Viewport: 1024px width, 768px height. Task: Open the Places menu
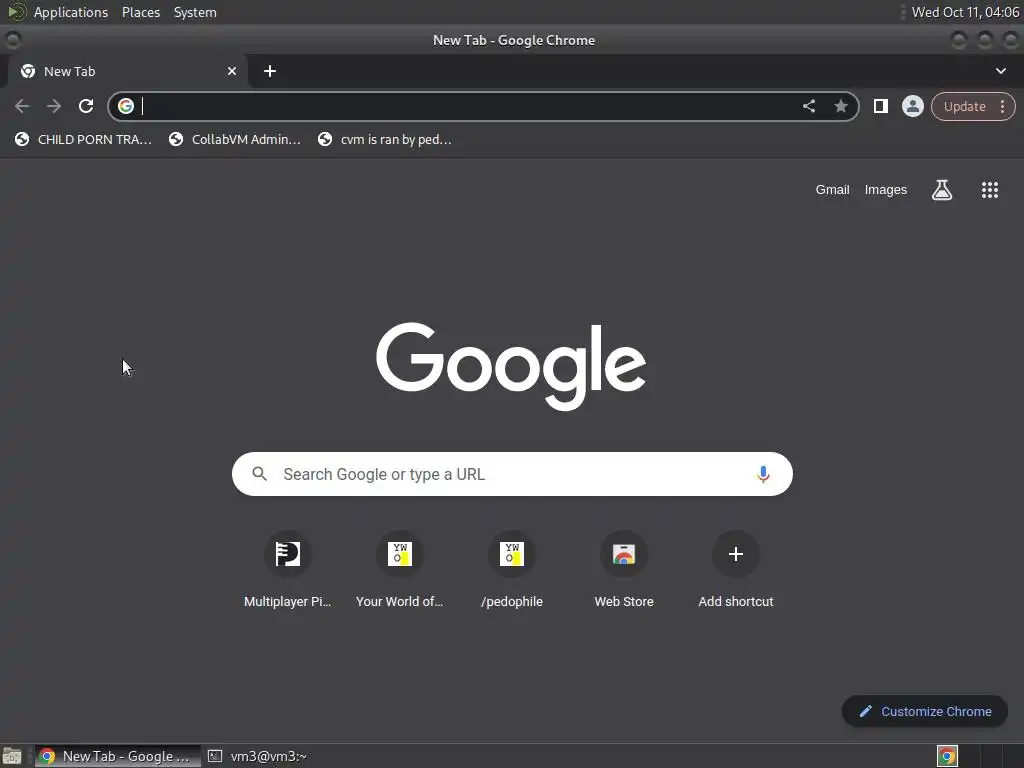click(x=141, y=12)
